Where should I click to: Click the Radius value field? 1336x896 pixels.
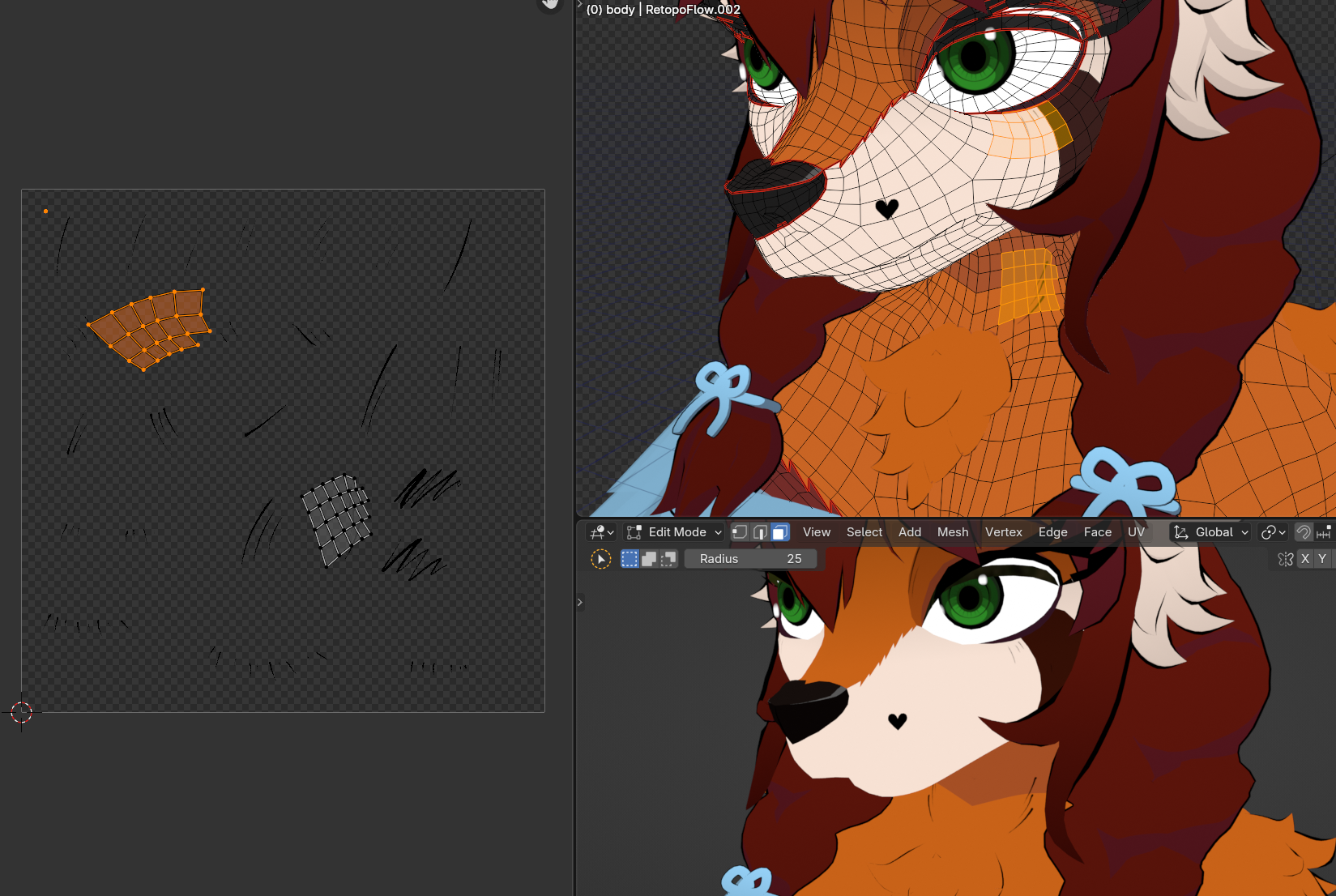(750, 559)
